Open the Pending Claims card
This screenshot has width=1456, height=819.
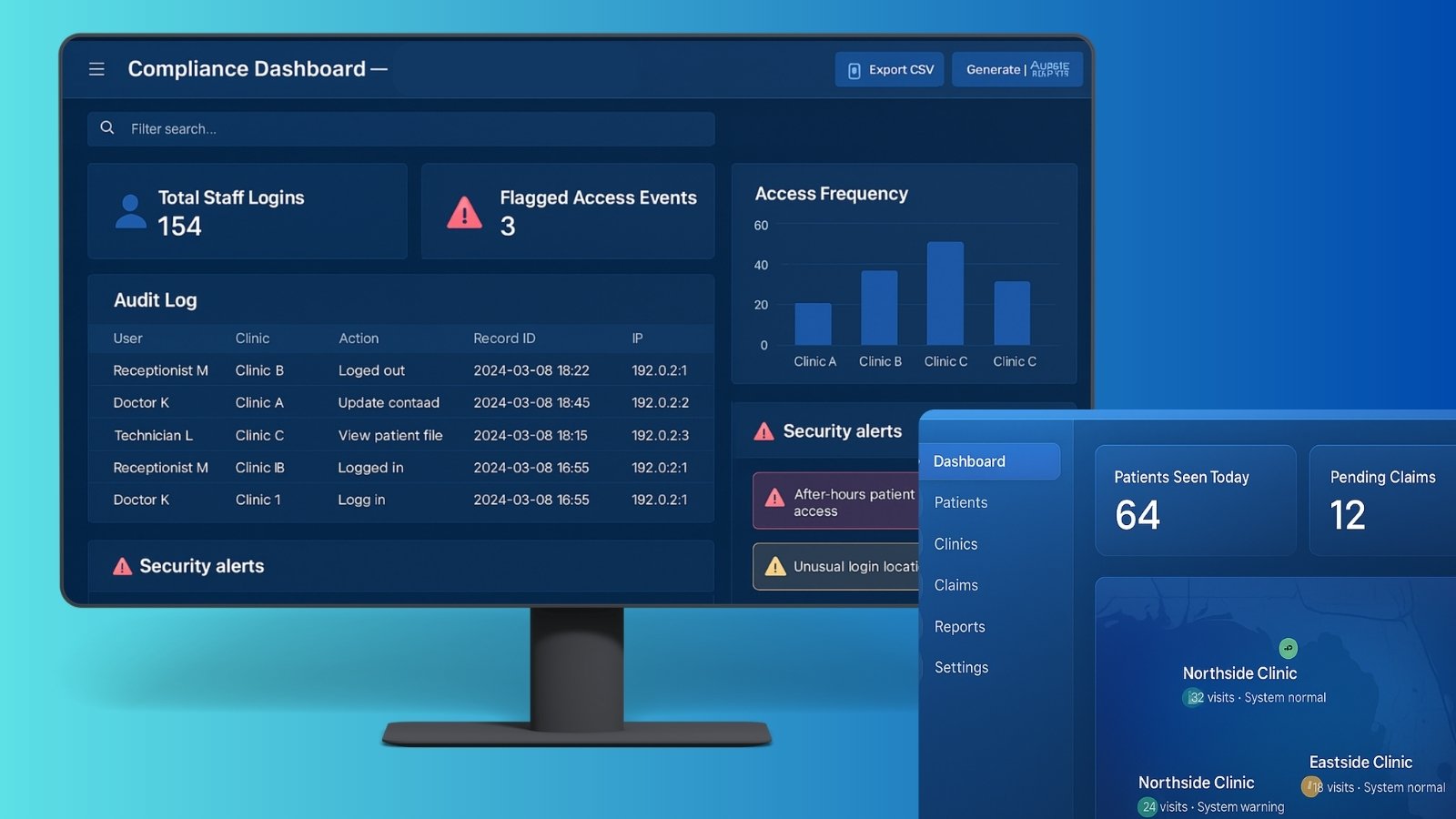1382,500
